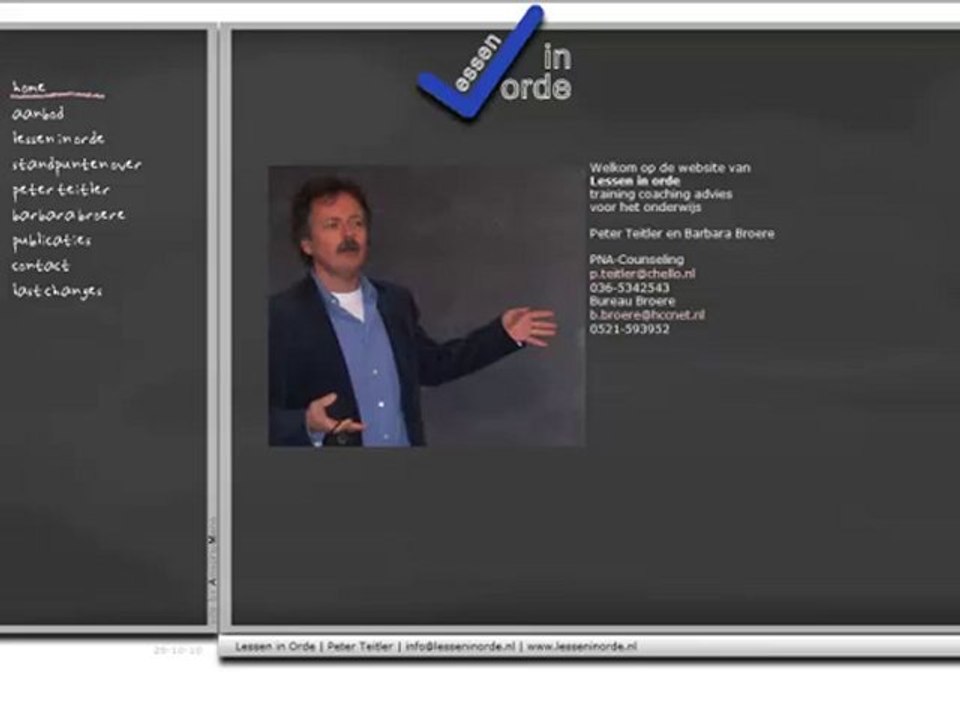Email p.teitler@chello.nl link

click(x=642, y=274)
